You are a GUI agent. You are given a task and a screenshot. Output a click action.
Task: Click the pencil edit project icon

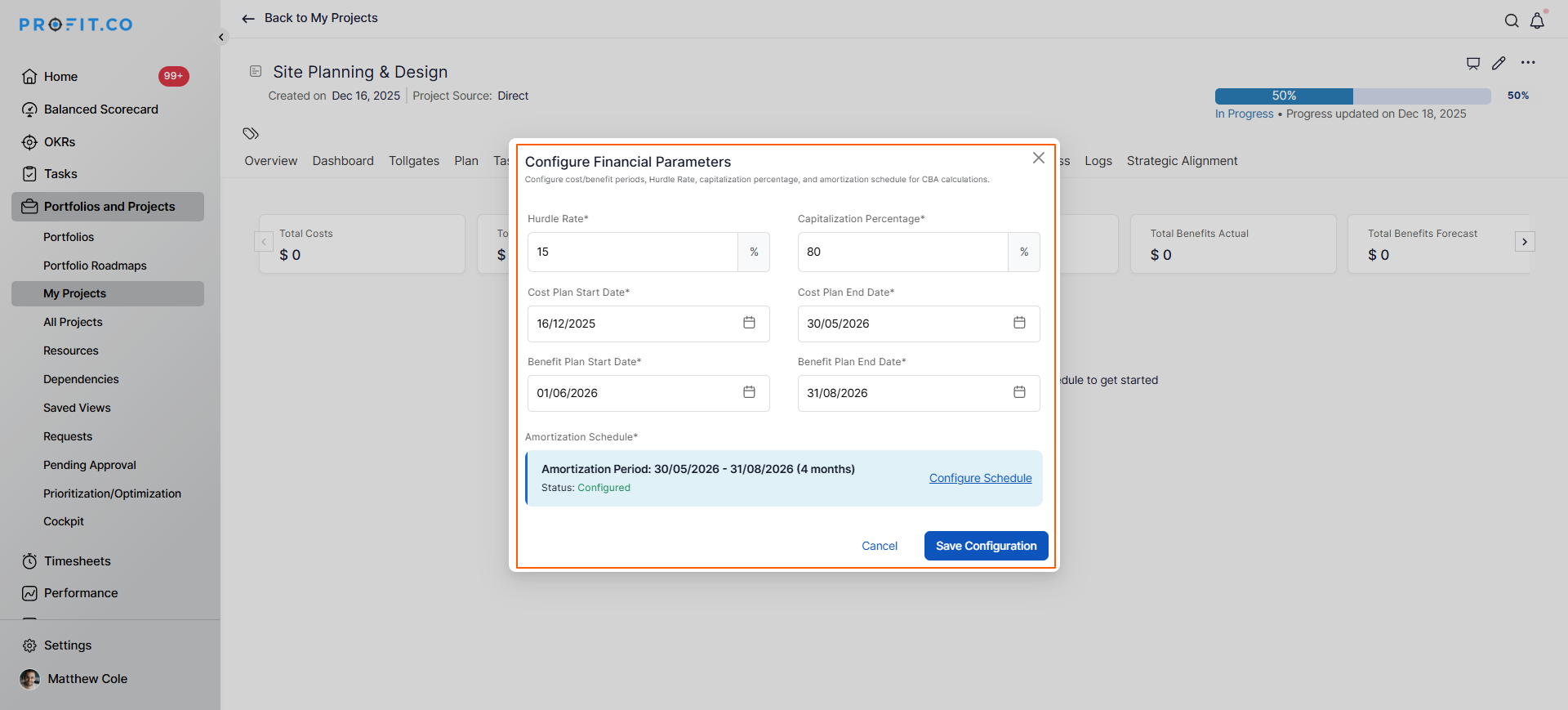click(1499, 63)
